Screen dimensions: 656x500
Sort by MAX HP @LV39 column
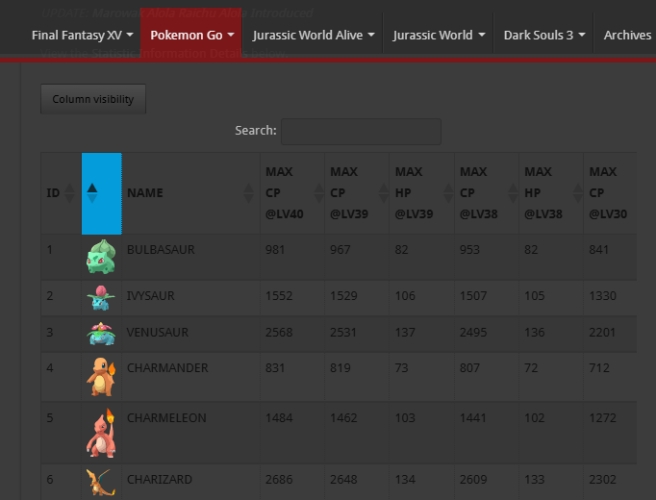pos(422,193)
